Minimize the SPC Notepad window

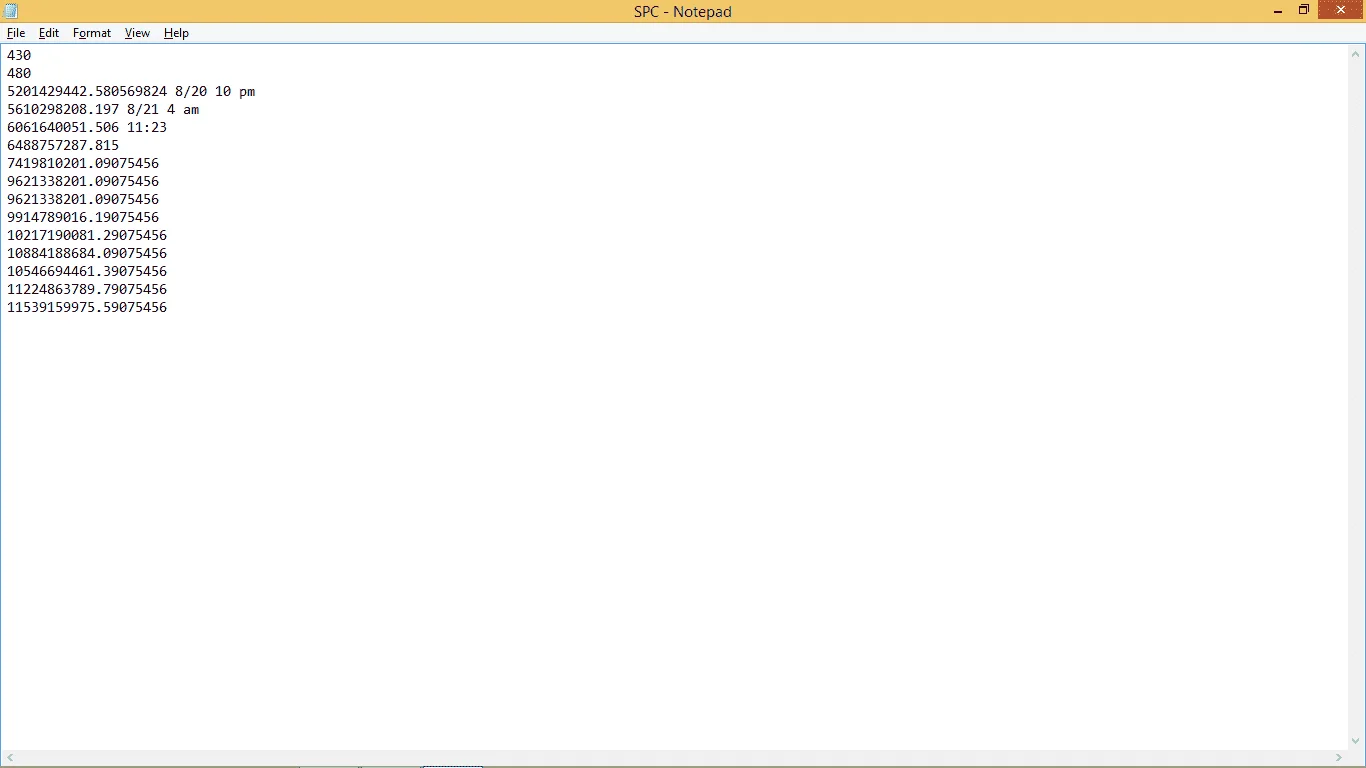[1278, 11]
